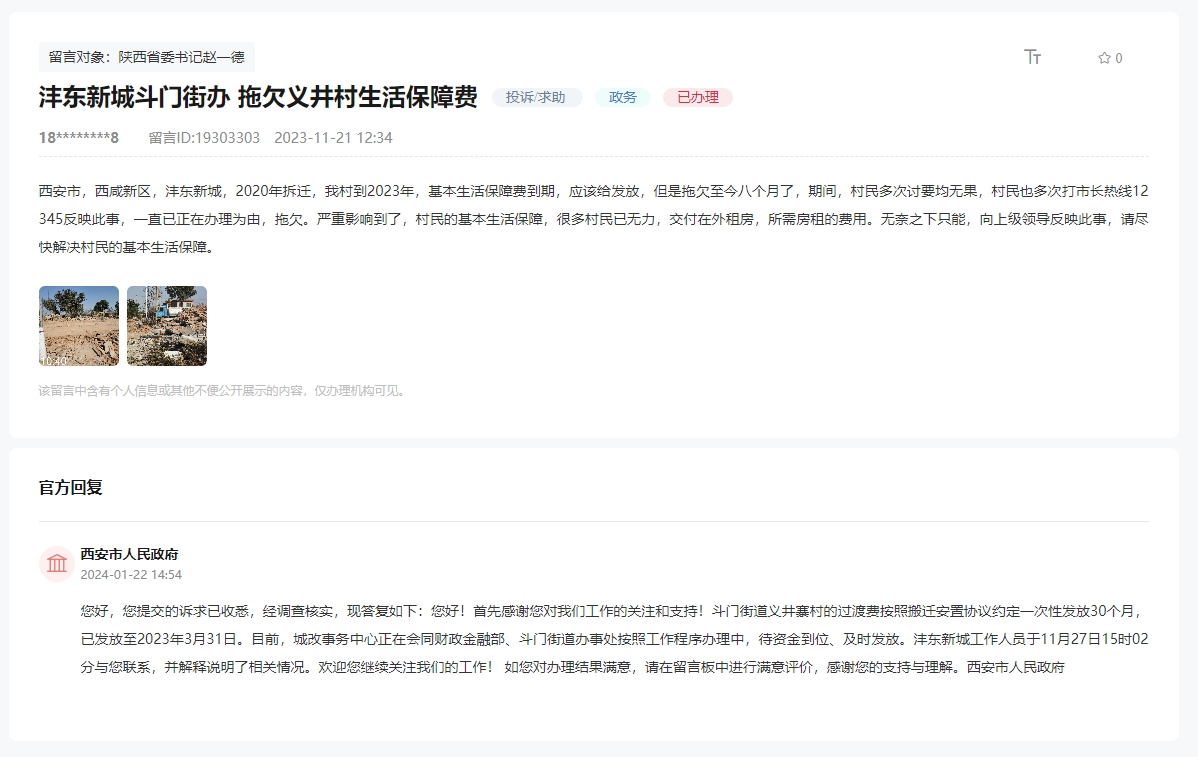The image size is (1198, 757).
Task: Open the second attached rubble photo
Action: (167, 326)
